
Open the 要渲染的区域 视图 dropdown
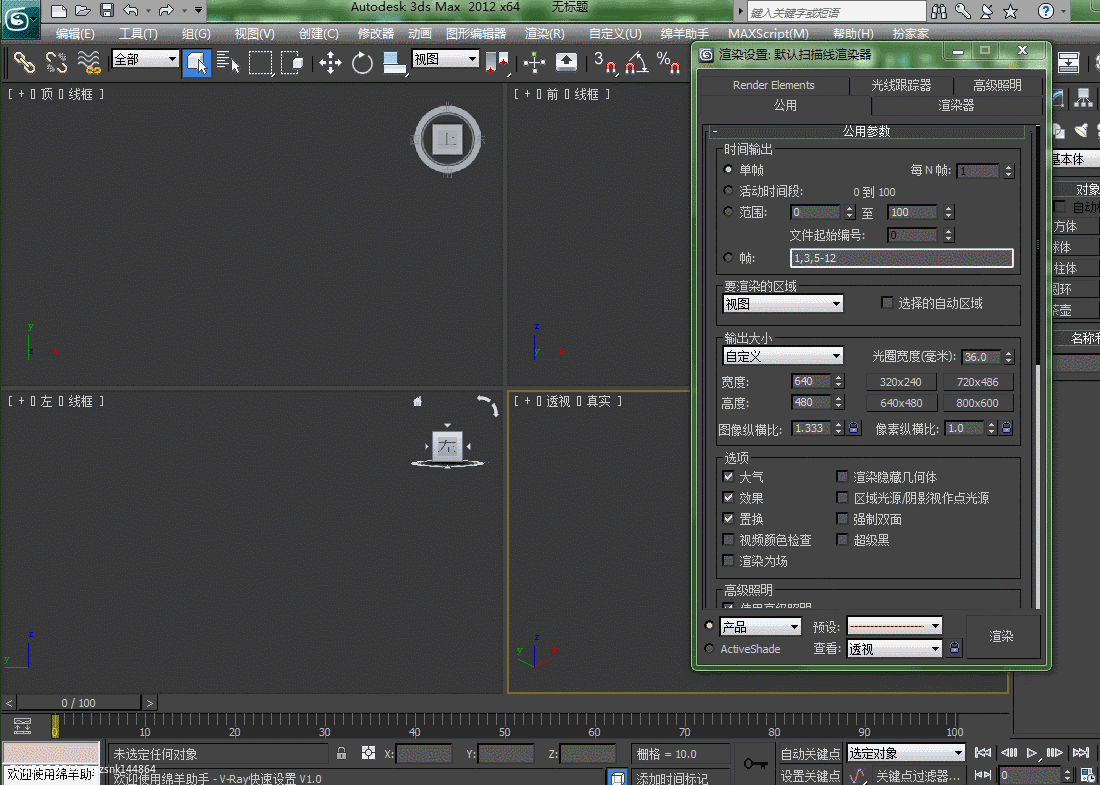point(783,303)
